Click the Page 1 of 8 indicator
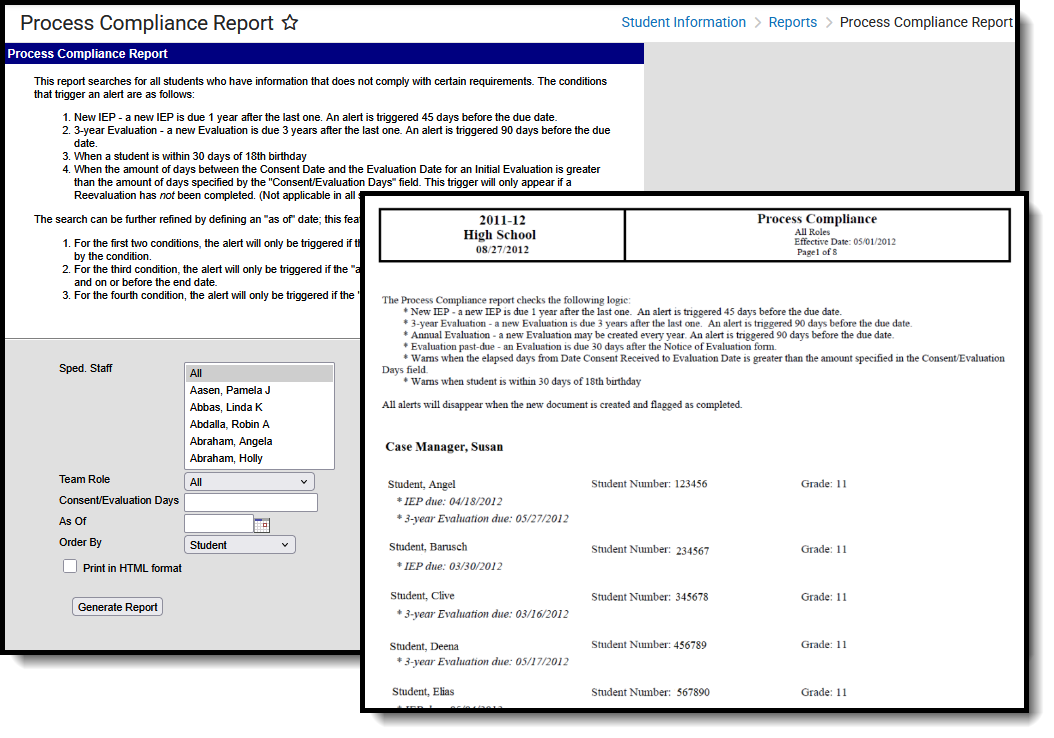The image size is (1054, 738). click(817, 252)
